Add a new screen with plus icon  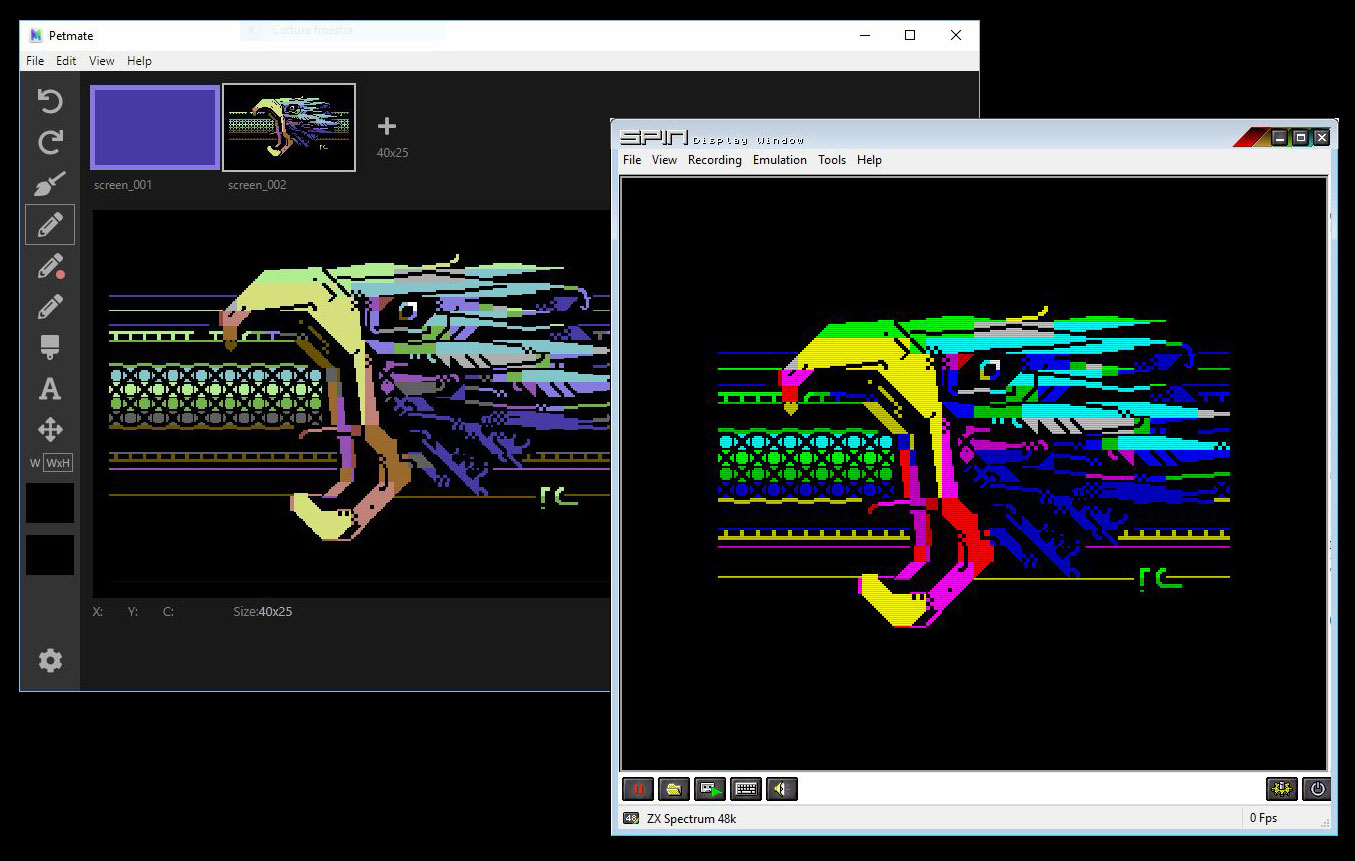(387, 126)
